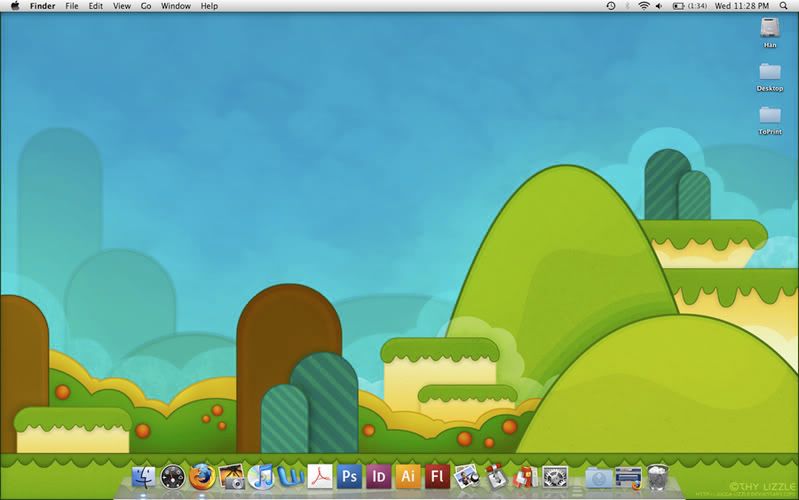Open Photoshop (Ps) from the dock

pos(349,477)
